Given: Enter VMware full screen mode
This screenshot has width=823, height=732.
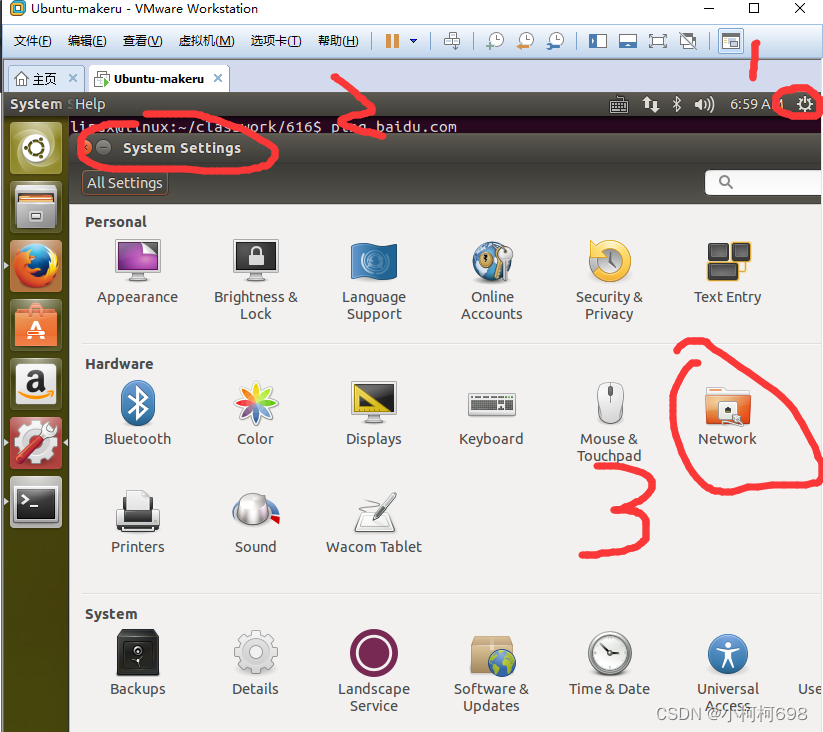Looking at the screenshot, I should 658,41.
